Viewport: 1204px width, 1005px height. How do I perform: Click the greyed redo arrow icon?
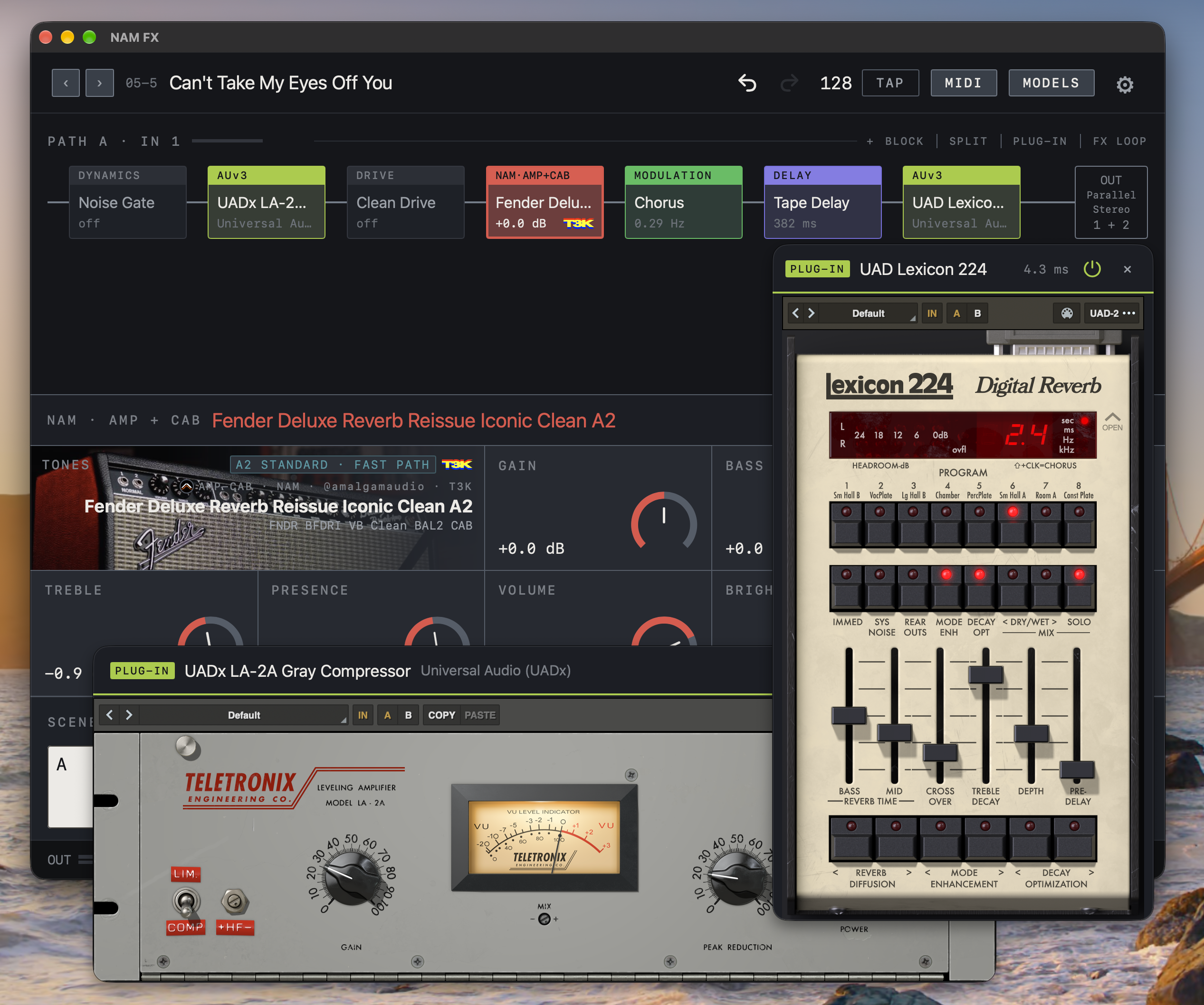click(790, 83)
